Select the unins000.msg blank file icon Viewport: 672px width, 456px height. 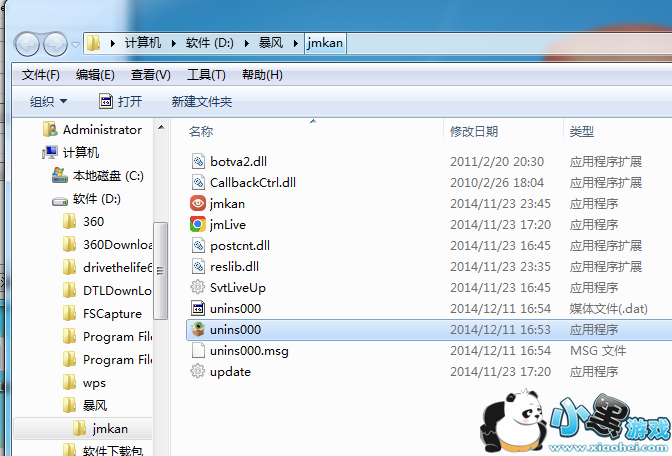pyautogui.click(x=198, y=350)
